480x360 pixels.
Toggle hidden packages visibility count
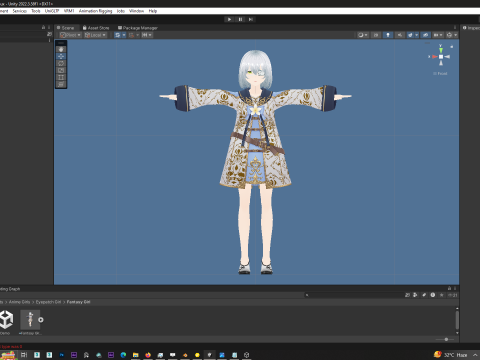point(453,295)
